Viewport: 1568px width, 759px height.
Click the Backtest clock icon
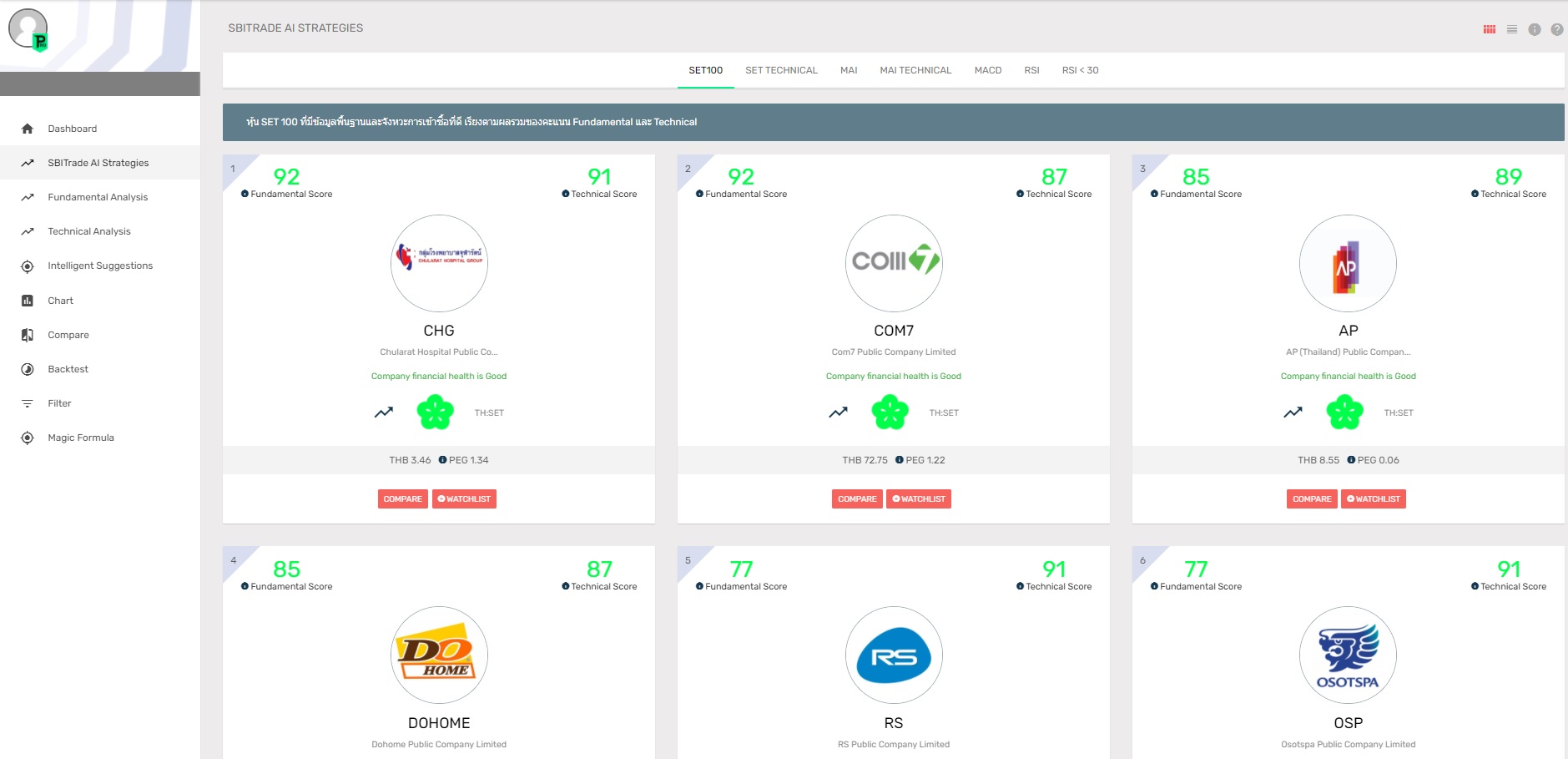pyautogui.click(x=28, y=369)
